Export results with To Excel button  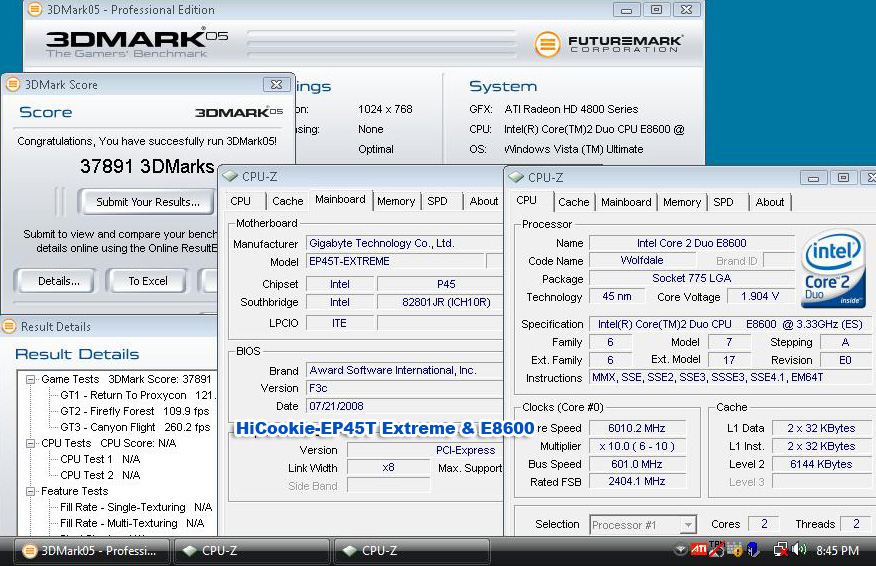[147, 281]
